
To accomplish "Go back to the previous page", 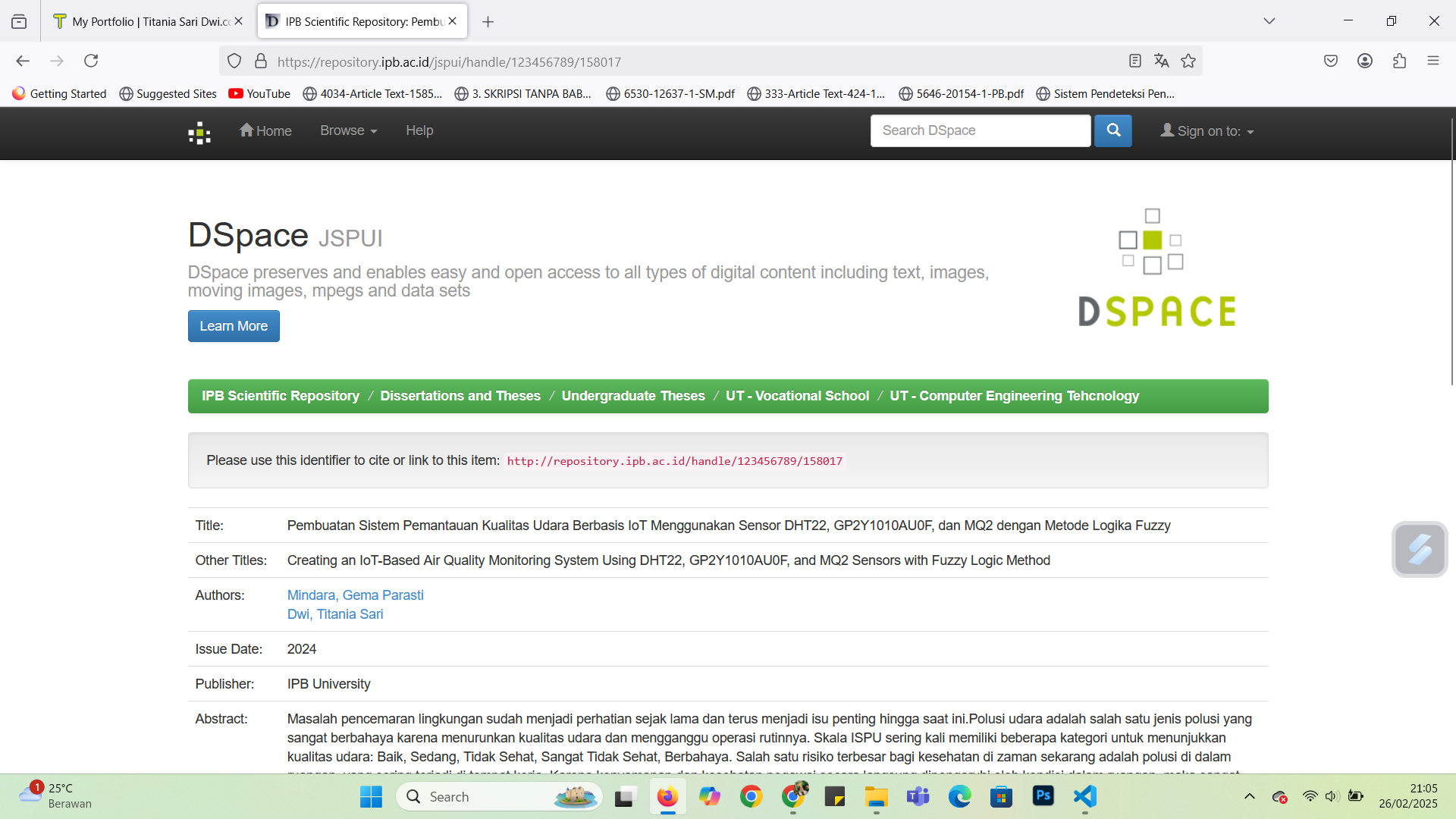I will point(23,61).
